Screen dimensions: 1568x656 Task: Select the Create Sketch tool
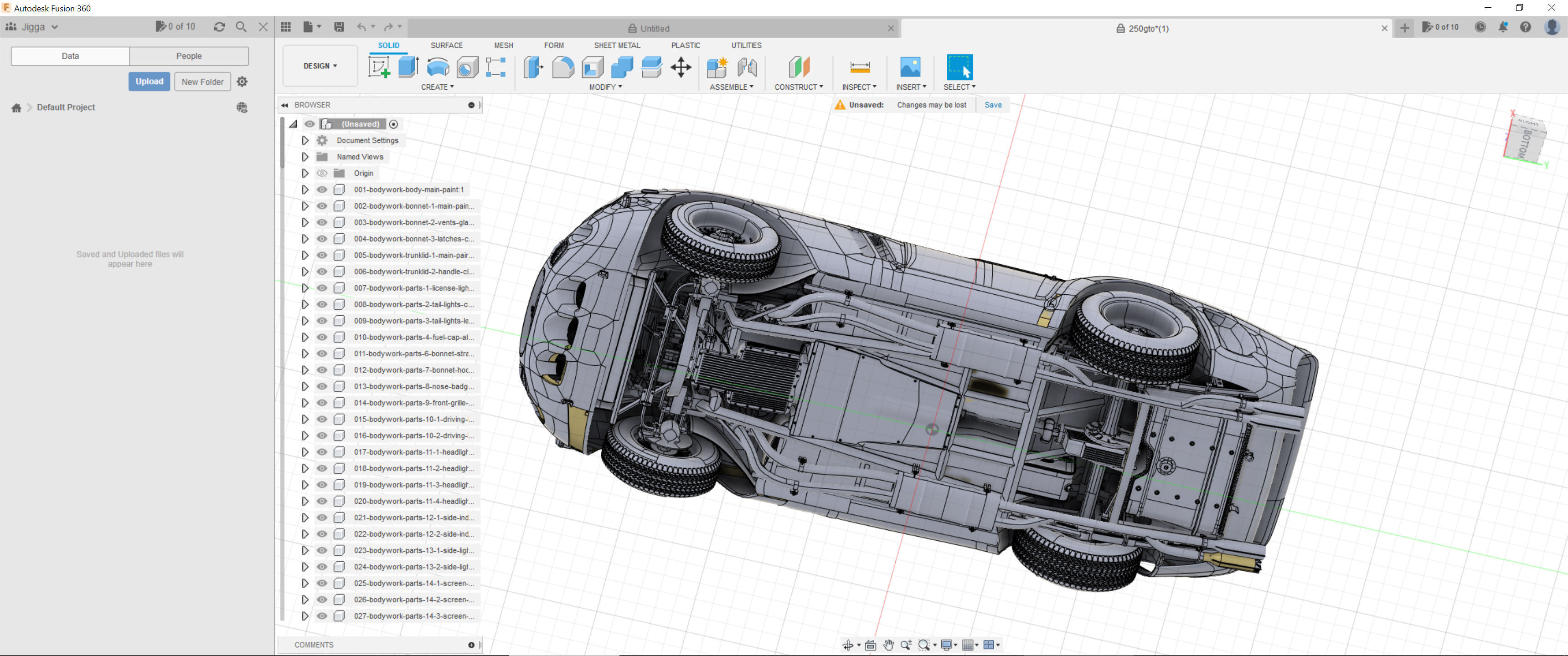pos(379,67)
